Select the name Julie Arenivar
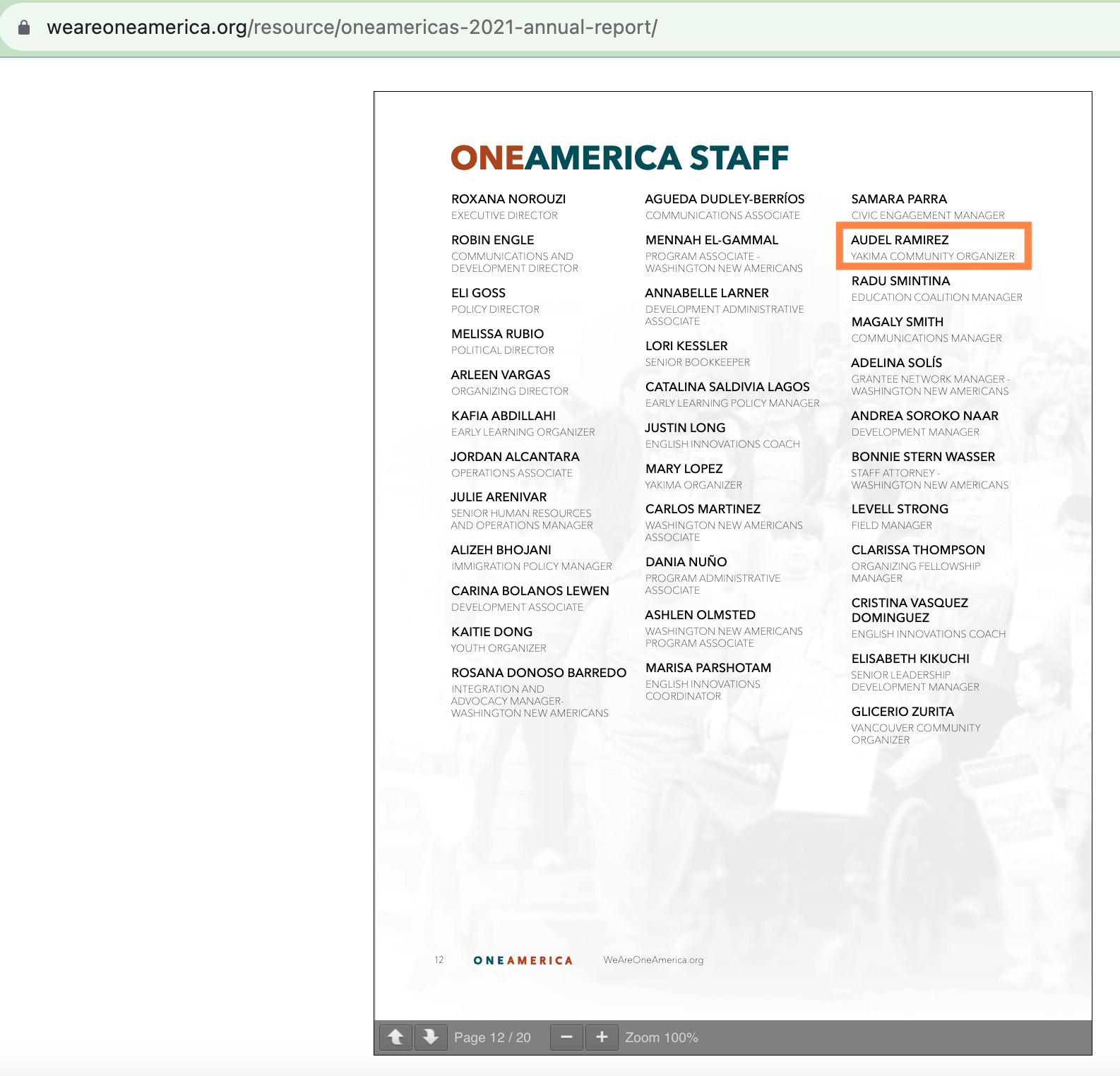1120x1076 pixels. point(499,497)
